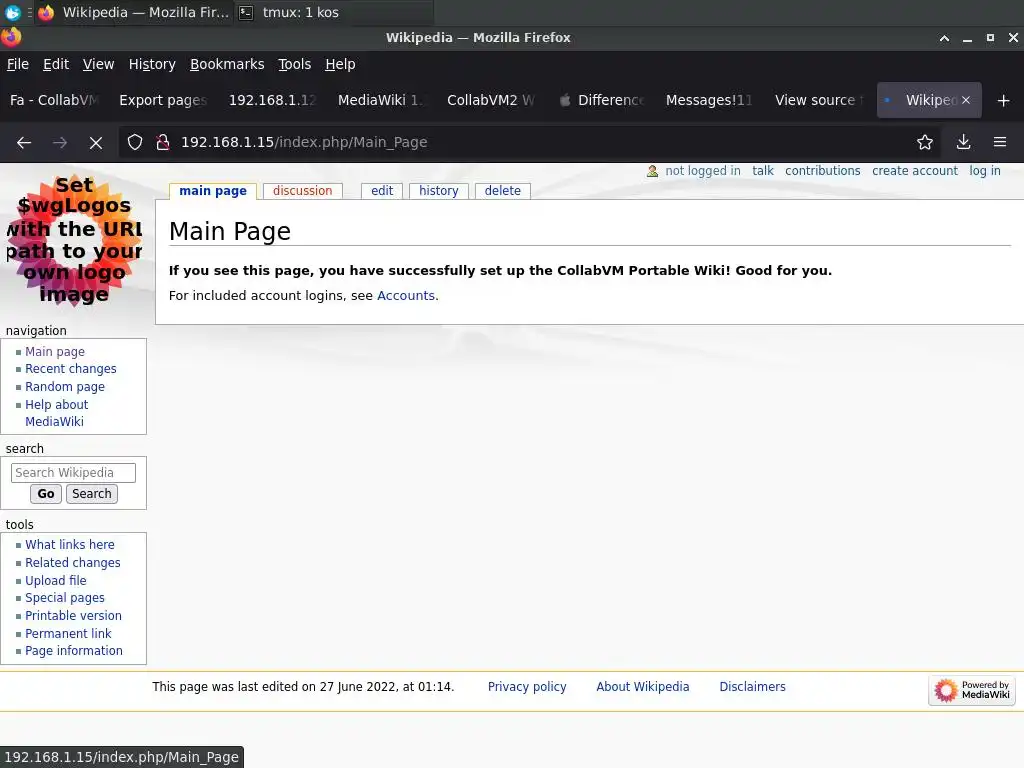Switch to the Fa - CollabVM tab

[55, 100]
